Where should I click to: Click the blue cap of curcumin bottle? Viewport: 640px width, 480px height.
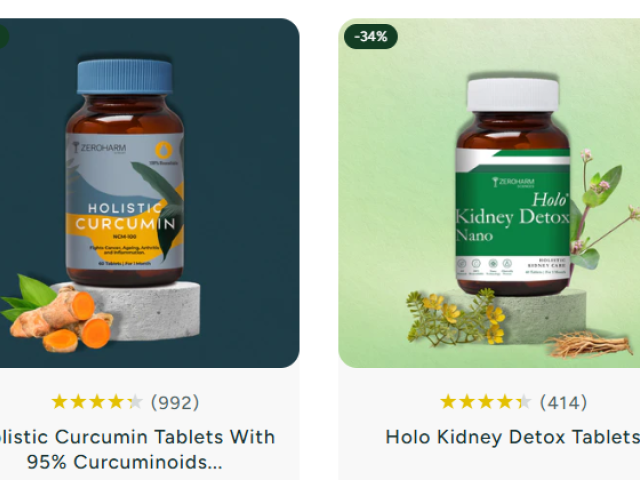click(125, 77)
